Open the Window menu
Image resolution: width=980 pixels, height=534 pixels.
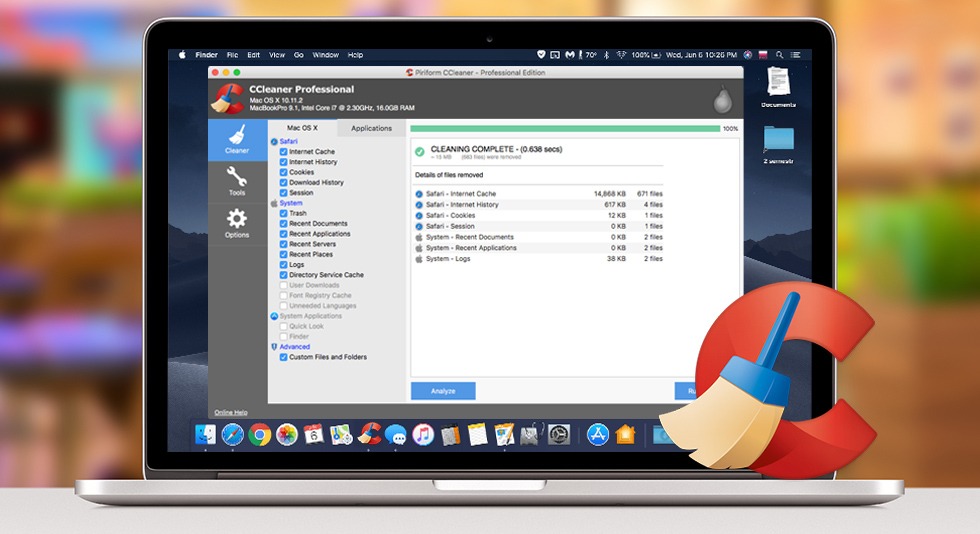click(326, 55)
